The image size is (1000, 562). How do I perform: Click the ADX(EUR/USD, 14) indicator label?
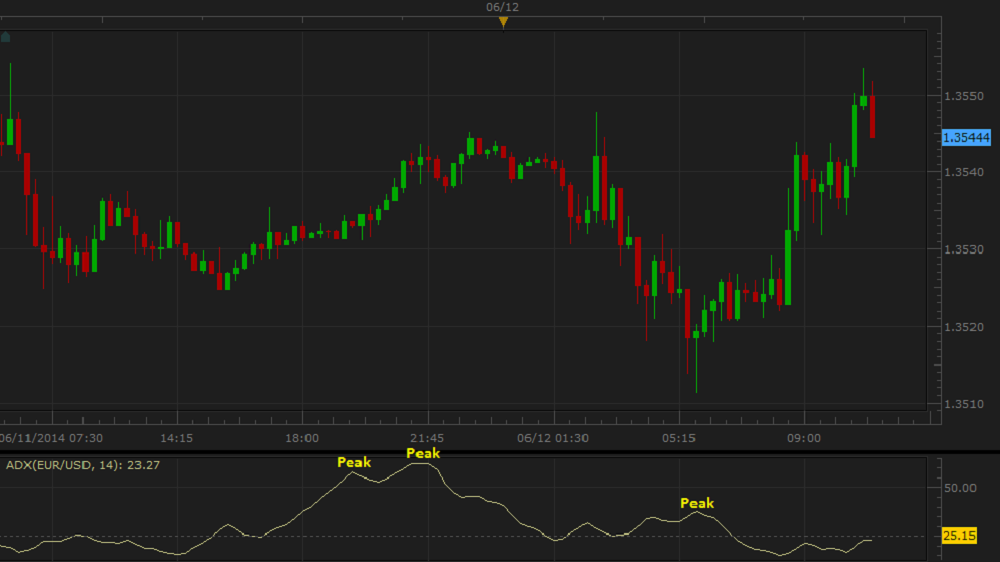click(82, 465)
